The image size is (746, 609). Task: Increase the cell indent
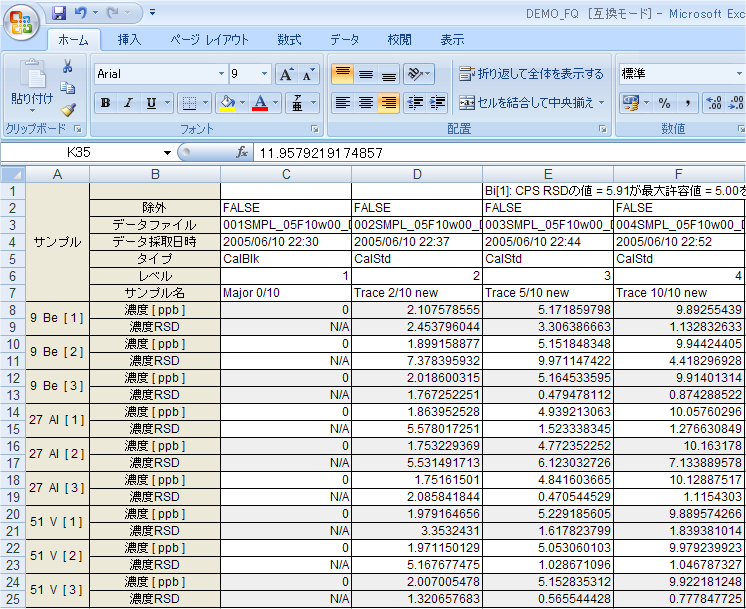point(437,103)
